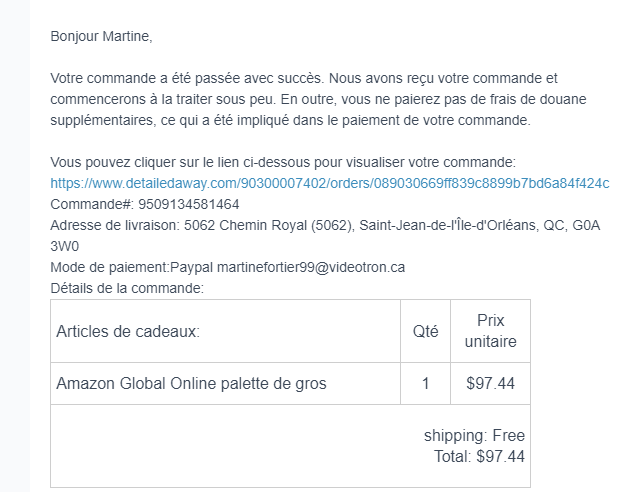Click the "Détails de la commande:" label
The width and height of the screenshot is (622, 492).
pyautogui.click(x=127, y=288)
